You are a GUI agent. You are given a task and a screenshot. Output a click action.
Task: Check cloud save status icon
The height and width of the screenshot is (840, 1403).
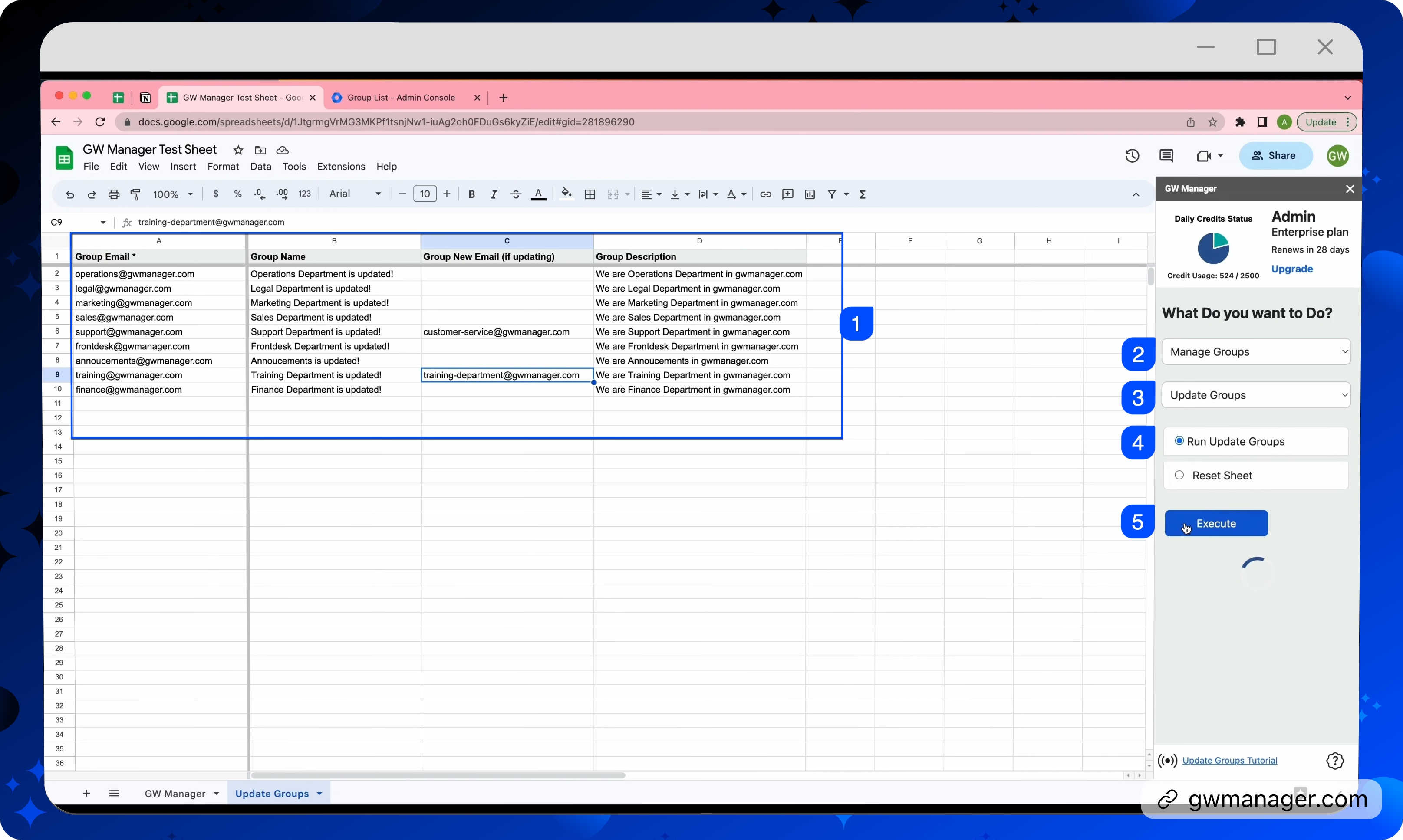pos(283,150)
